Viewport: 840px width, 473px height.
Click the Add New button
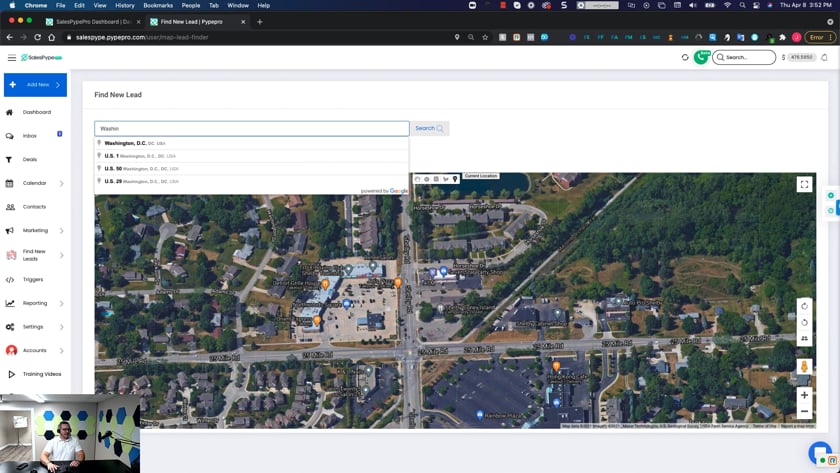[x=35, y=85]
